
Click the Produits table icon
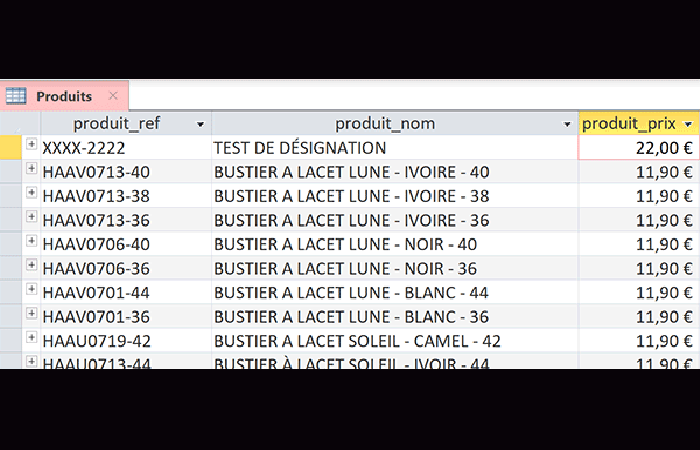(16, 96)
